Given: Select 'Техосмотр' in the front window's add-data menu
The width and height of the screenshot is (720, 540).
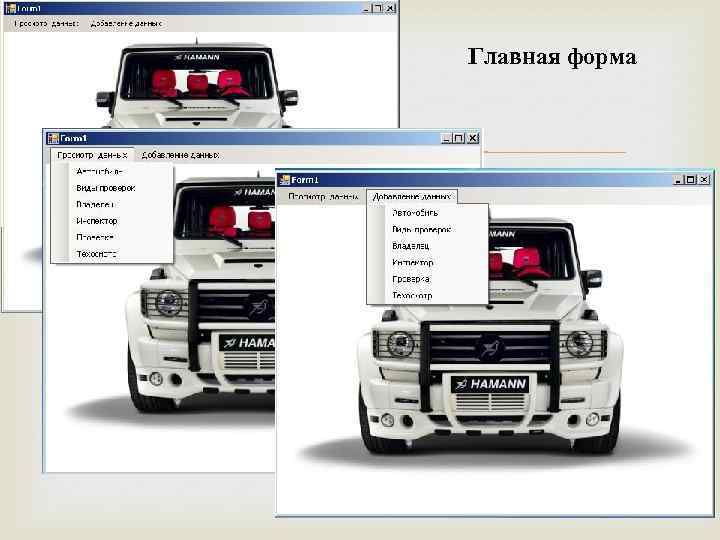Looking at the screenshot, I should (x=412, y=296).
